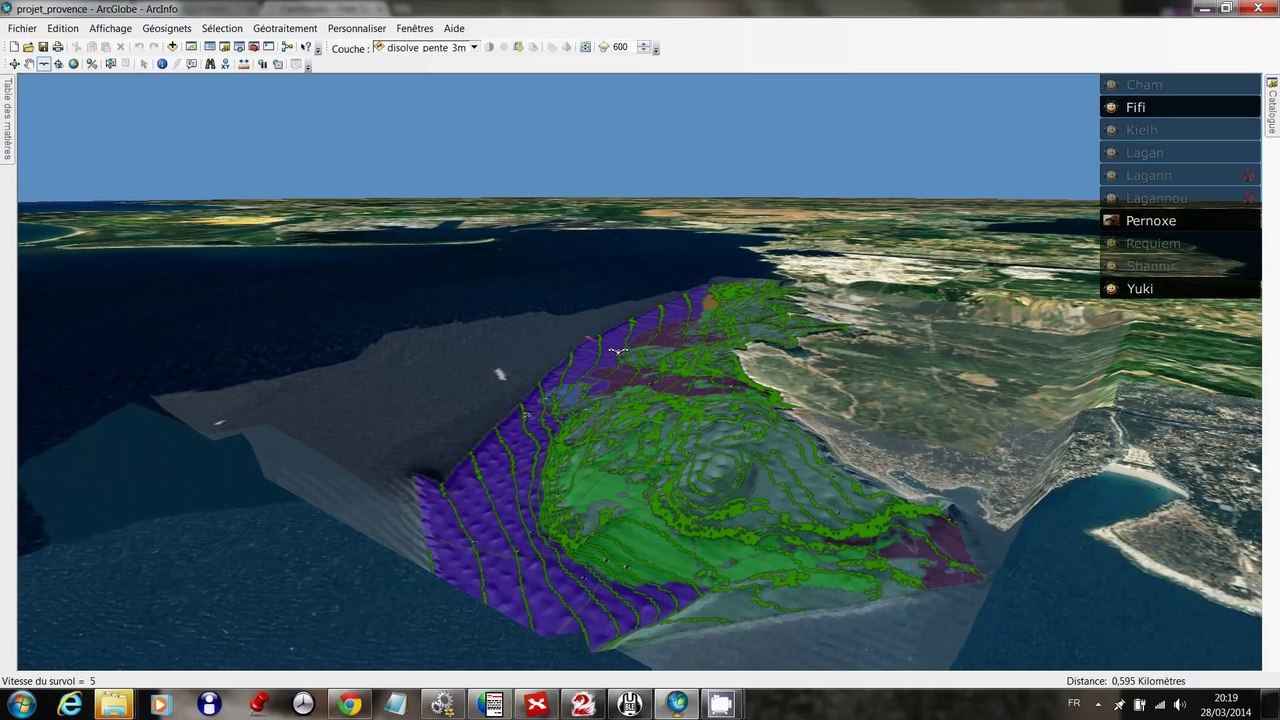Click the HTML Popup speech bubble tool

tap(192, 64)
